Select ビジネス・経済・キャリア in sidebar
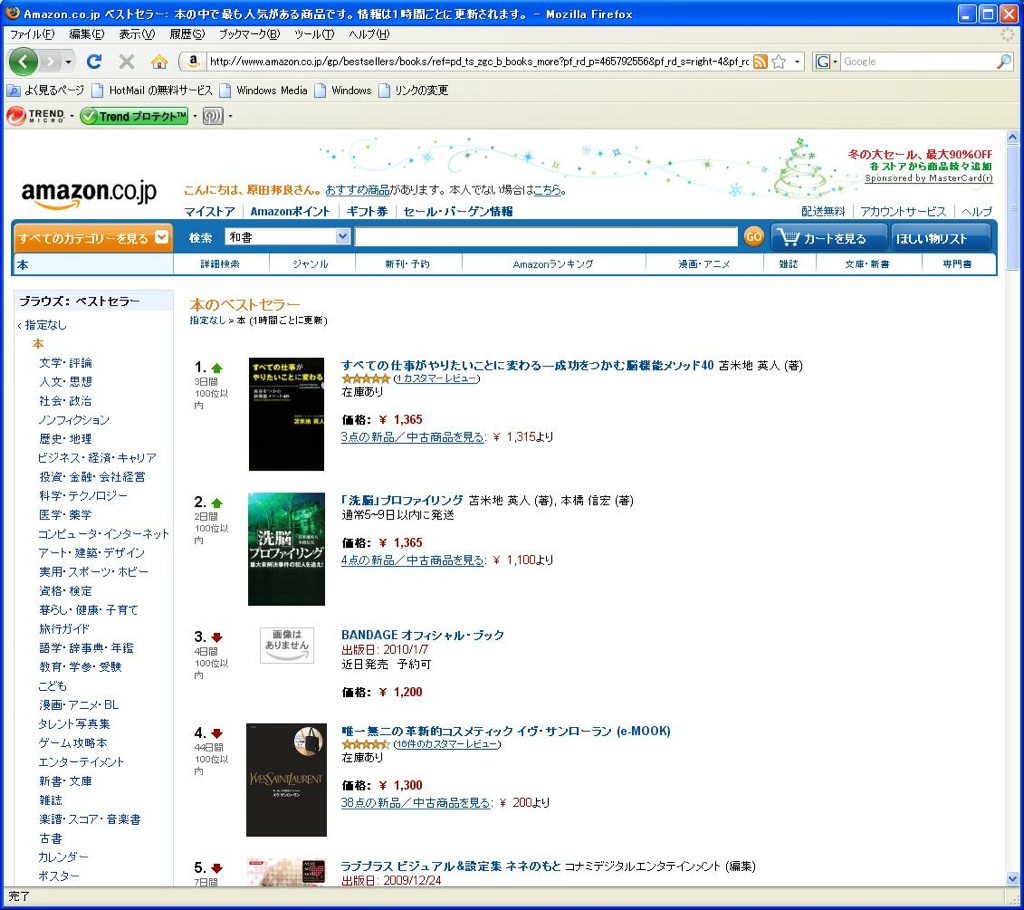1024x910 pixels. click(x=97, y=457)
